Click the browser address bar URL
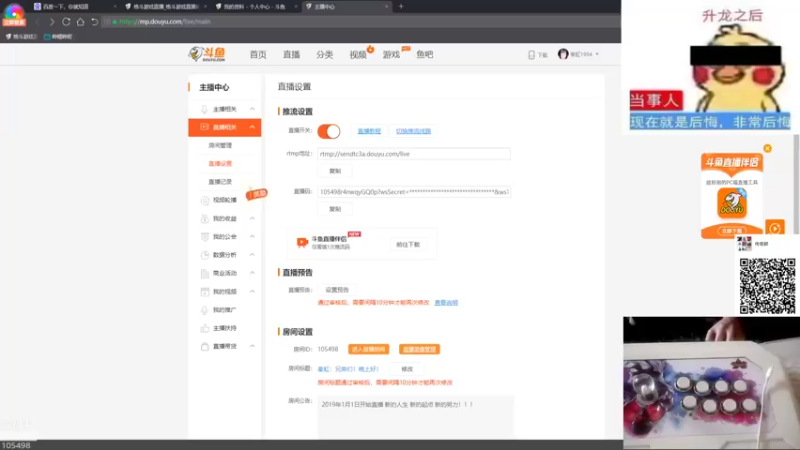800x450 pixels. (164, 22)
